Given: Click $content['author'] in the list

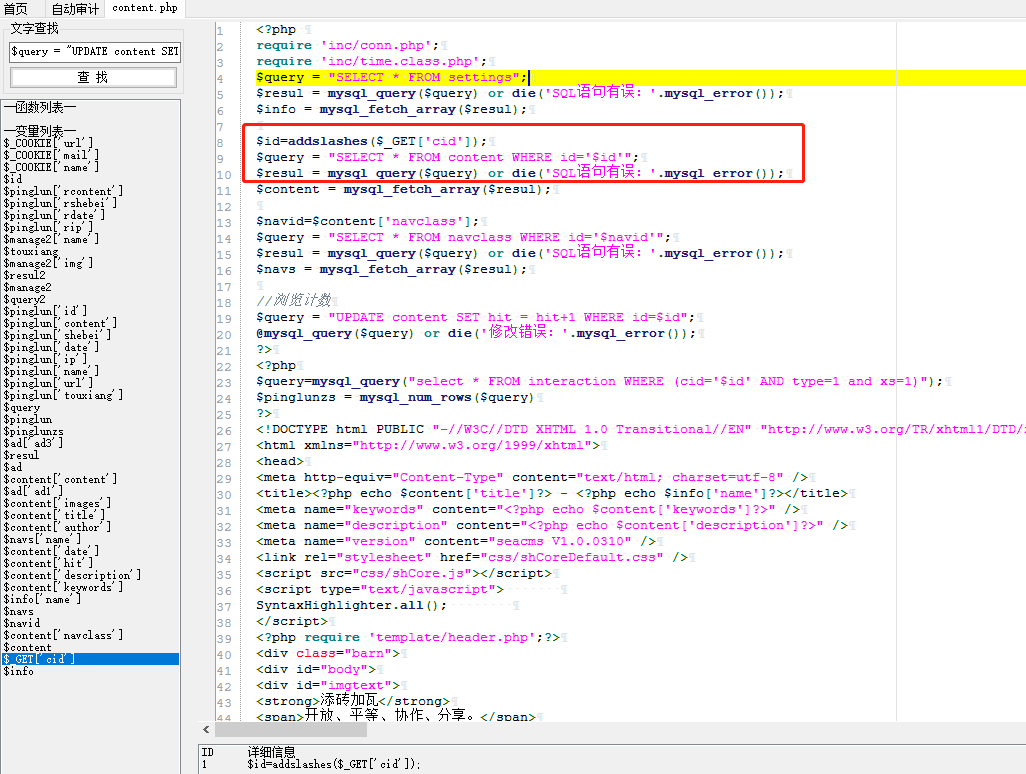Looking at the screenshot, I should coord(57,527).
